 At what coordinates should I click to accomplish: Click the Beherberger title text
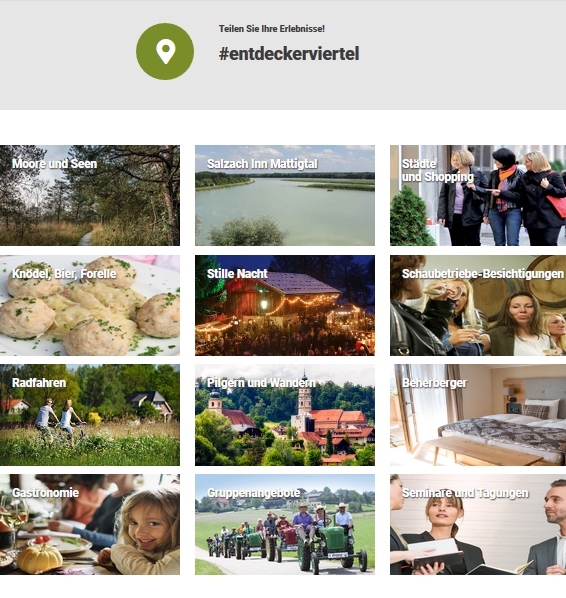[434, 383]
